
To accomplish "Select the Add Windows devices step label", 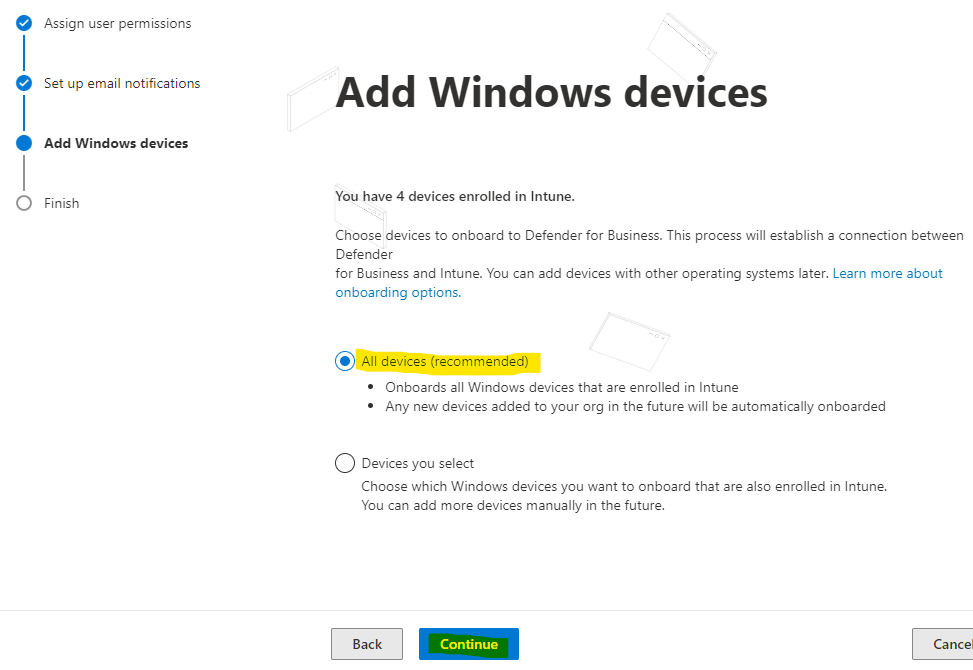I will [x=116, y=143].
